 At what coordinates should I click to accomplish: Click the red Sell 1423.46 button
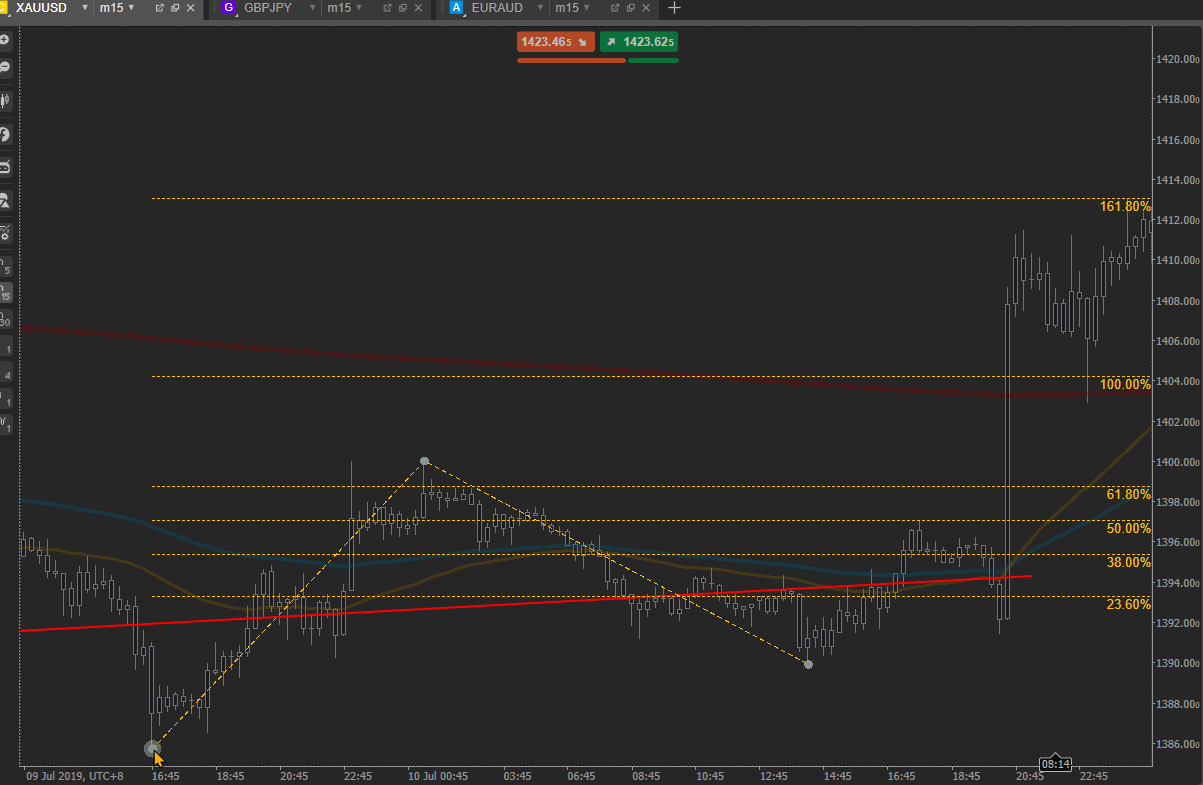coord(556,42)
